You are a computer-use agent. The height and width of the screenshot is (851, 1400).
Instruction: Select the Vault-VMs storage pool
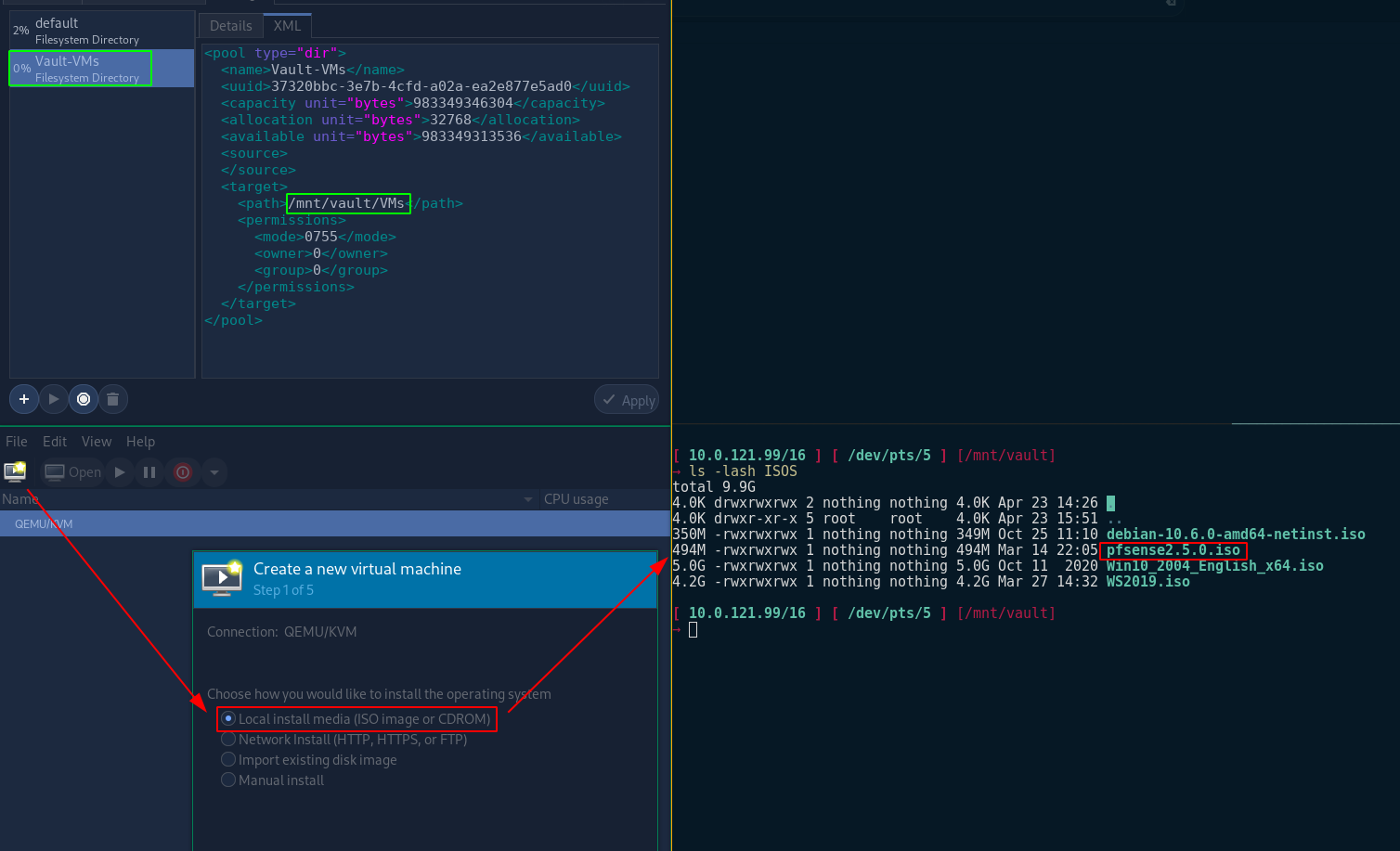(x=102, y=69)
